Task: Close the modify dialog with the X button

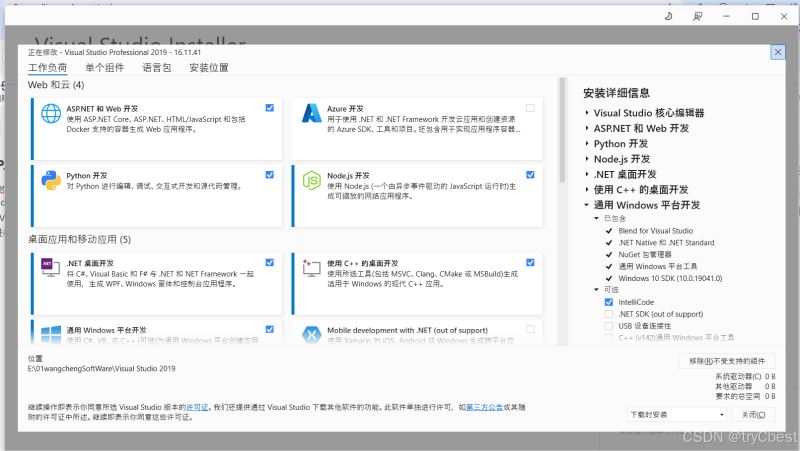Action: [x=778, y=52]
